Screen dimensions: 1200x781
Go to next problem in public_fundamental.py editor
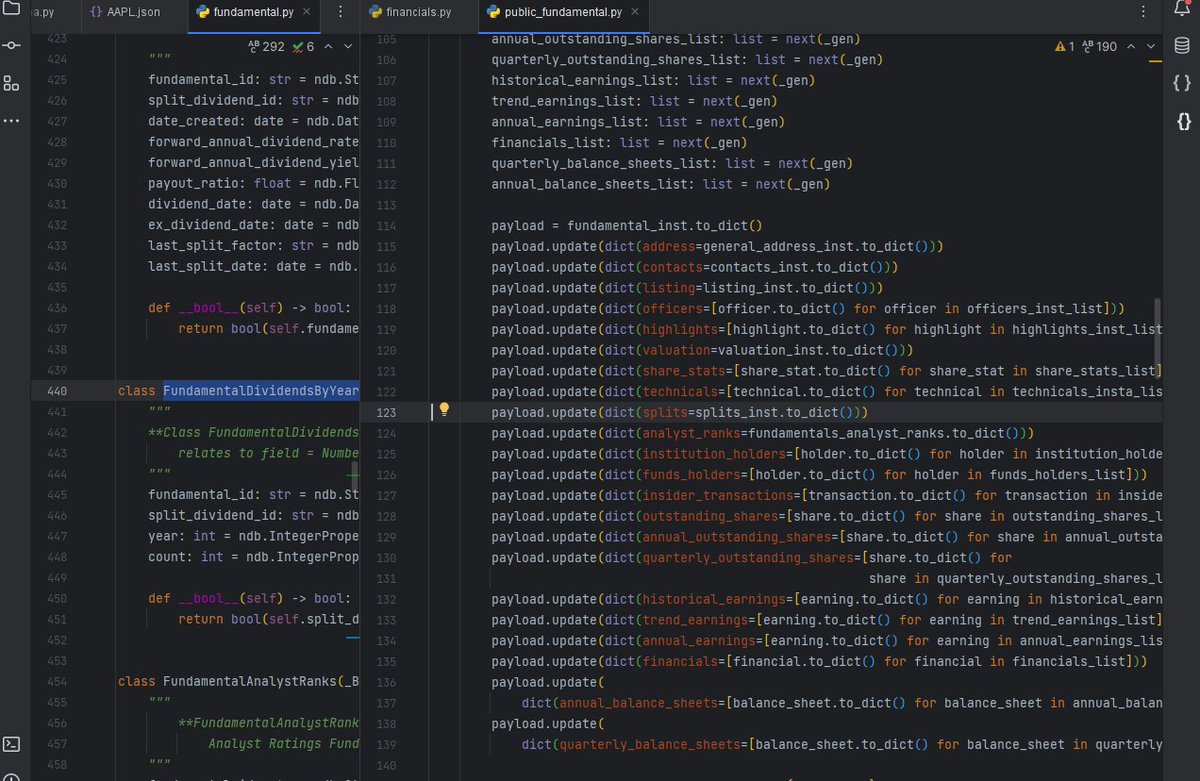tap(1151, 47)
